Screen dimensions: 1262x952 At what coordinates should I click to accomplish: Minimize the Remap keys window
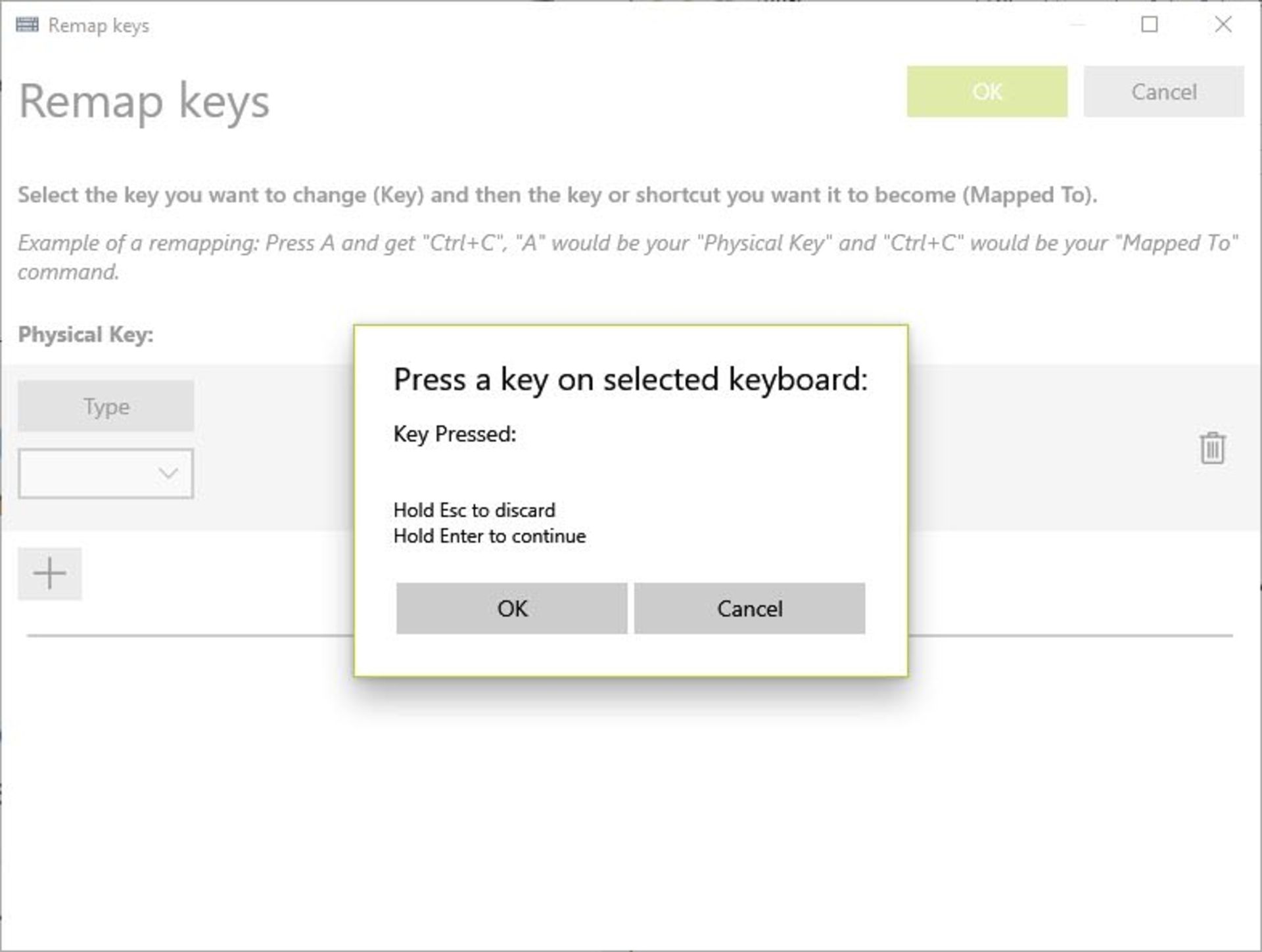coord(1078,25)
